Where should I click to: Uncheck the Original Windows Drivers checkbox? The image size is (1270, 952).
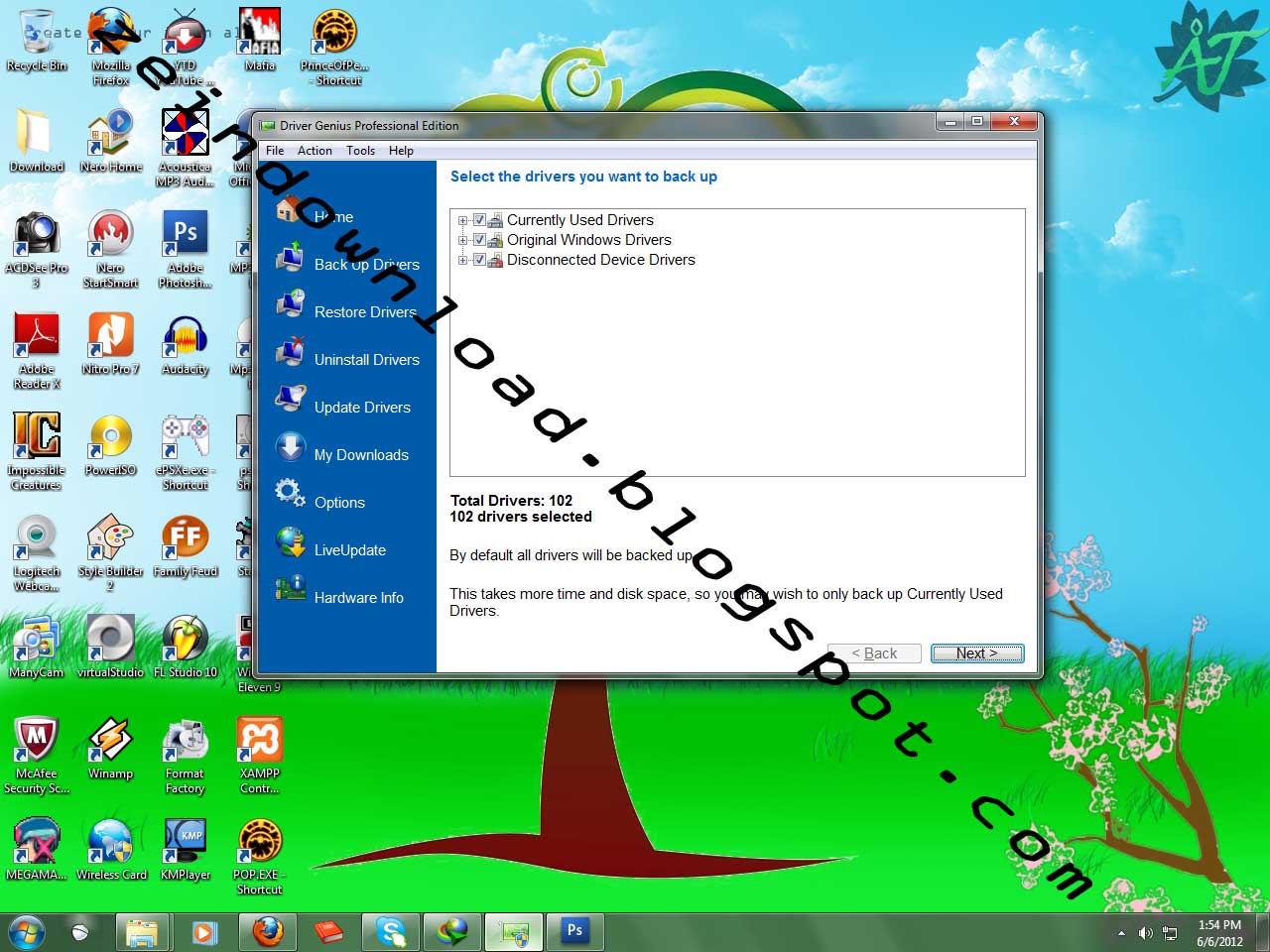coord(479,240)
